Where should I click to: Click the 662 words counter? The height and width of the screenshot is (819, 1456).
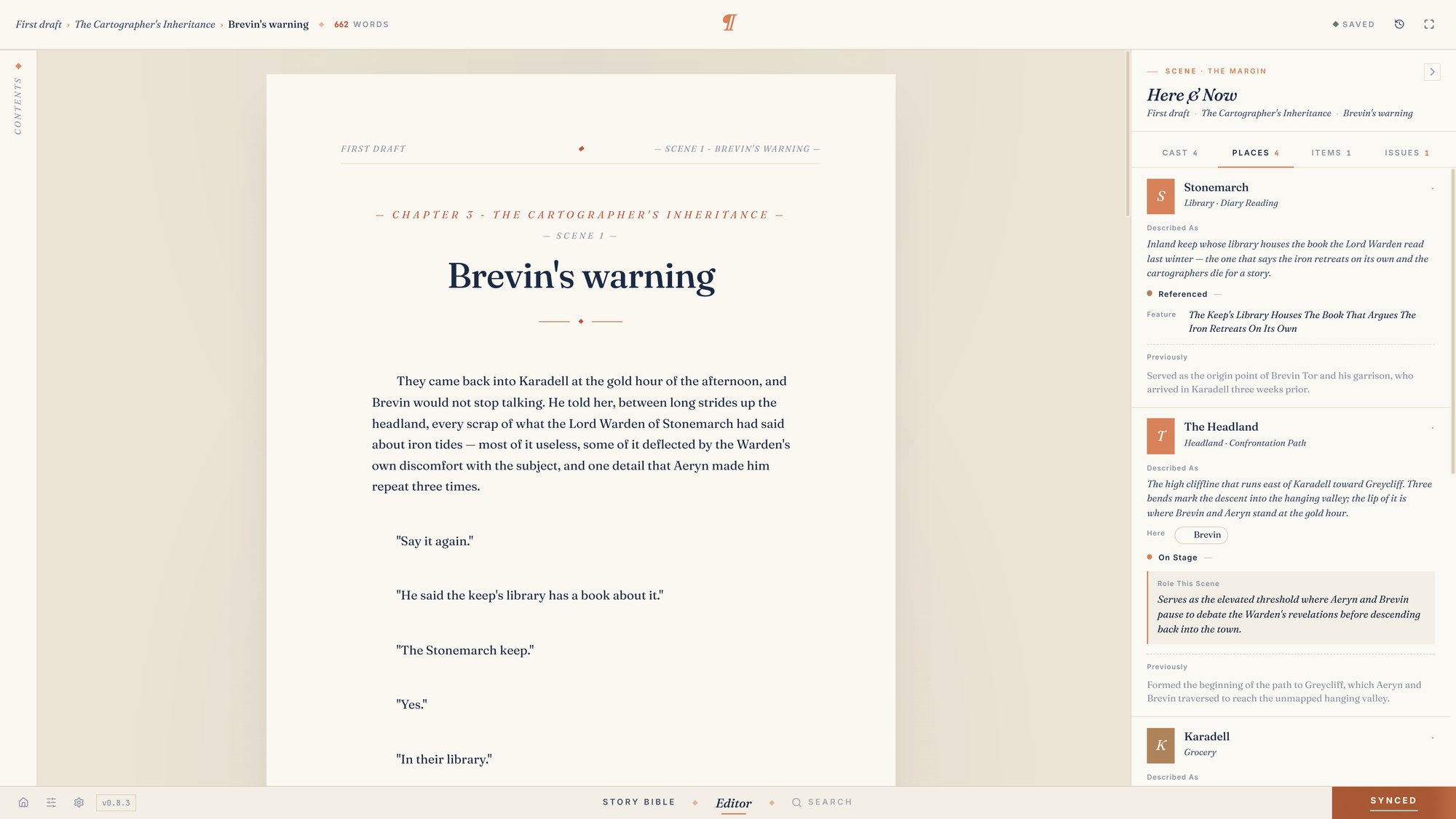(361, 24)
